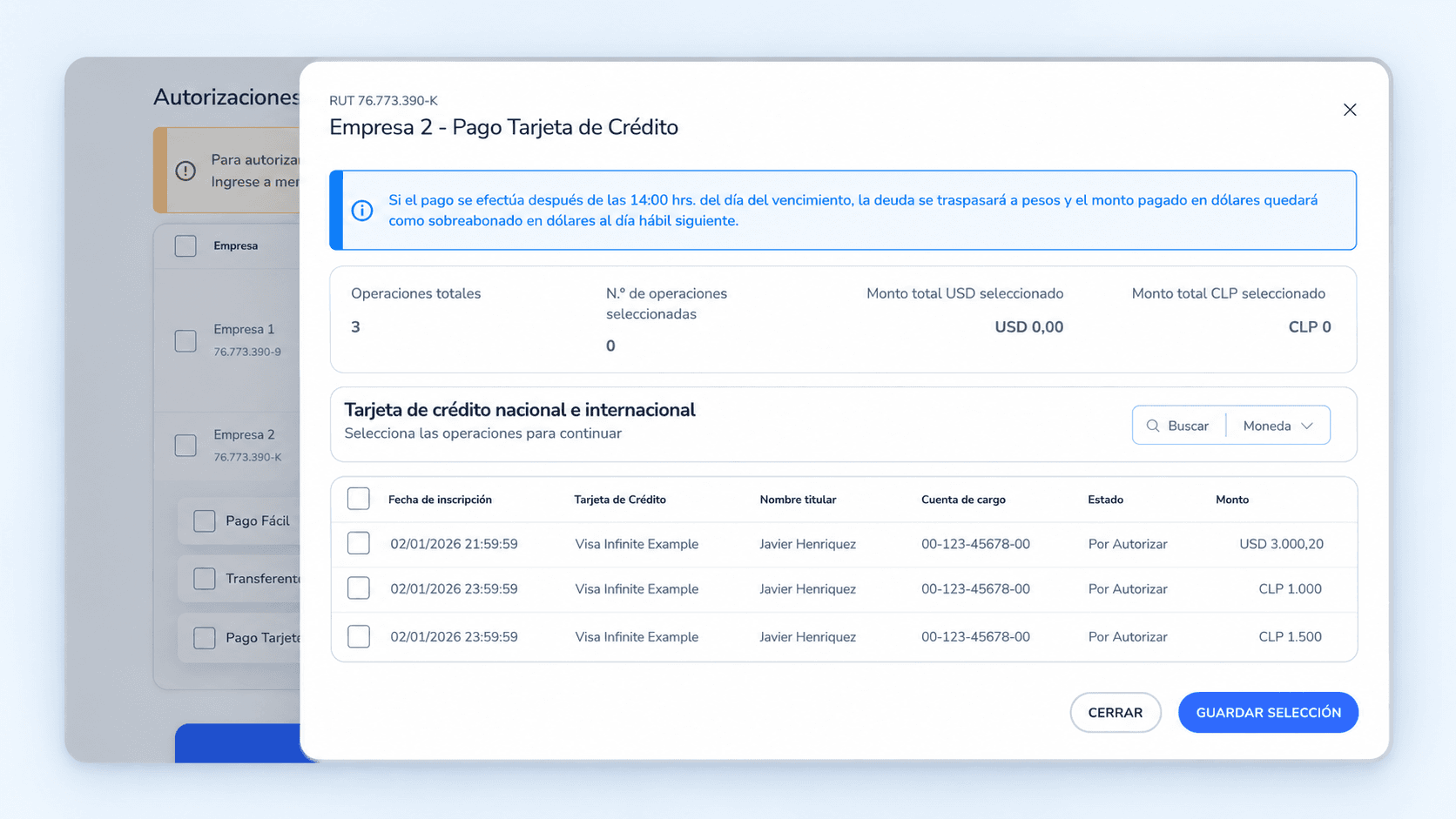The height and width of the screenshot is (819, 1456).
Task: Click the amount USD 3.000,20
Action: pos(1281,544)
